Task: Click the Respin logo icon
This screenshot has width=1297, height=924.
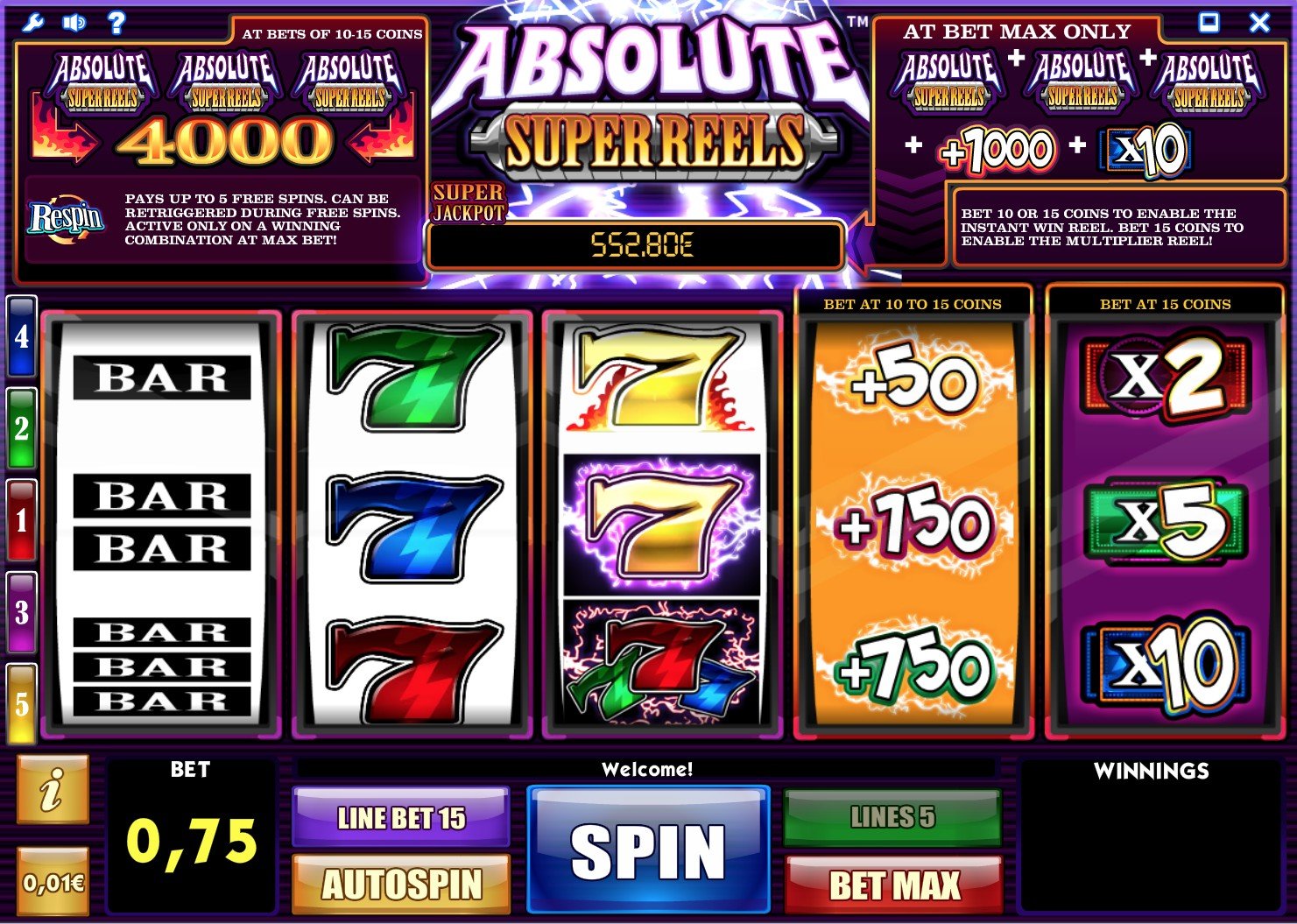Action: pos(67,218)
